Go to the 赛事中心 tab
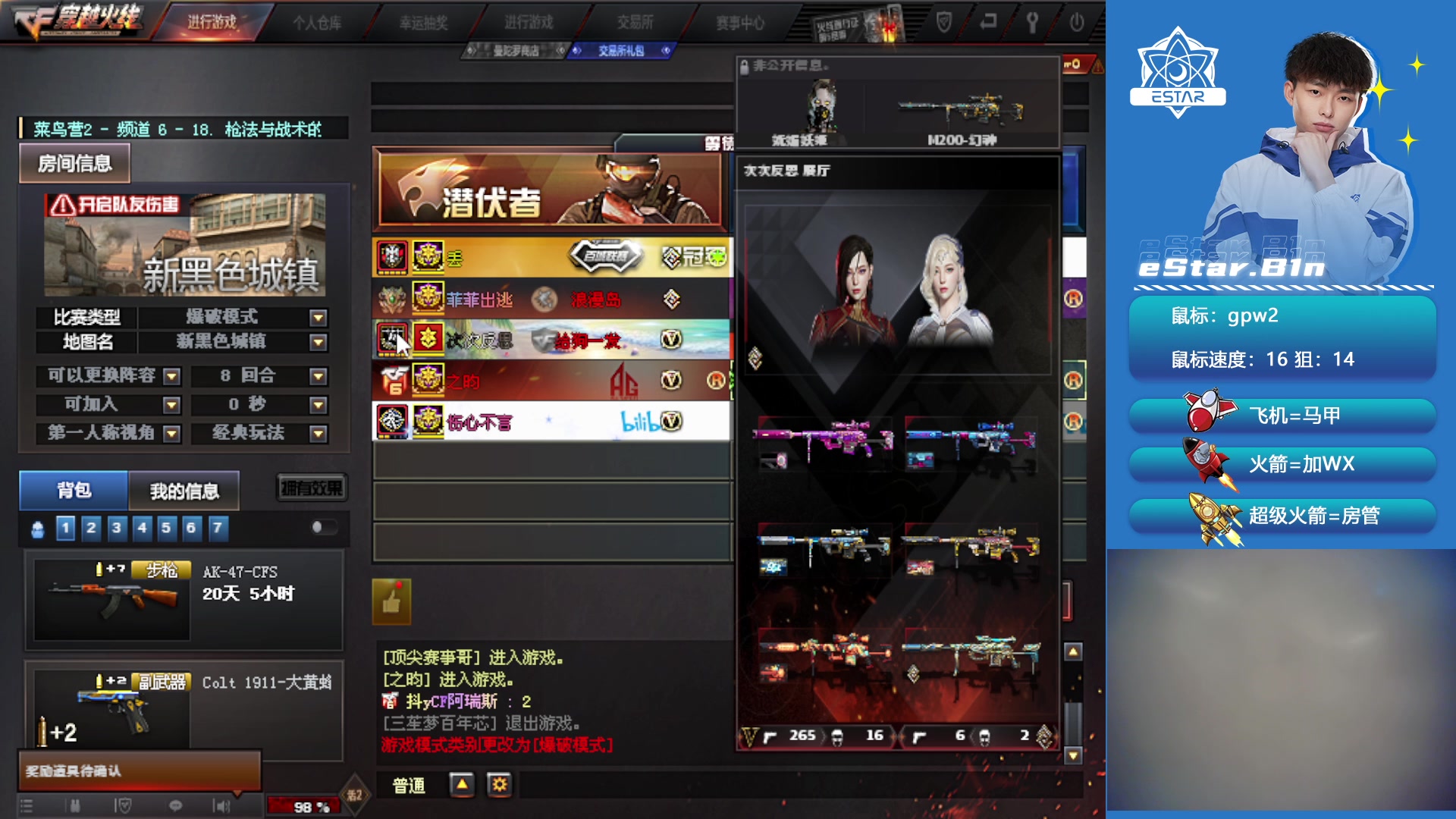This screenshot has width=1456, height=819. [740, 23]
